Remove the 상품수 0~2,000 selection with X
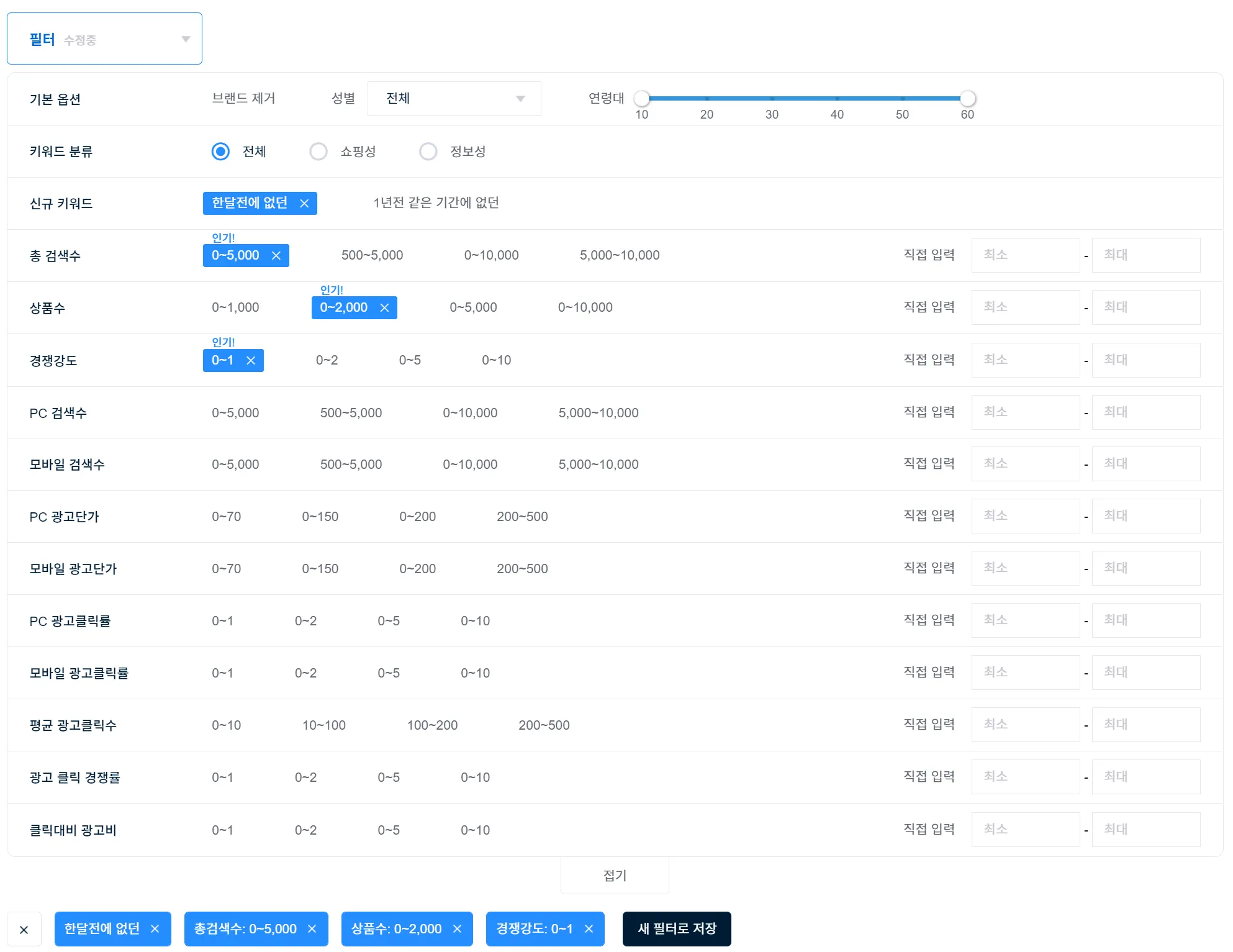Image resolution: width=1233 pixels, height=952 pixels. coord(384,308)
